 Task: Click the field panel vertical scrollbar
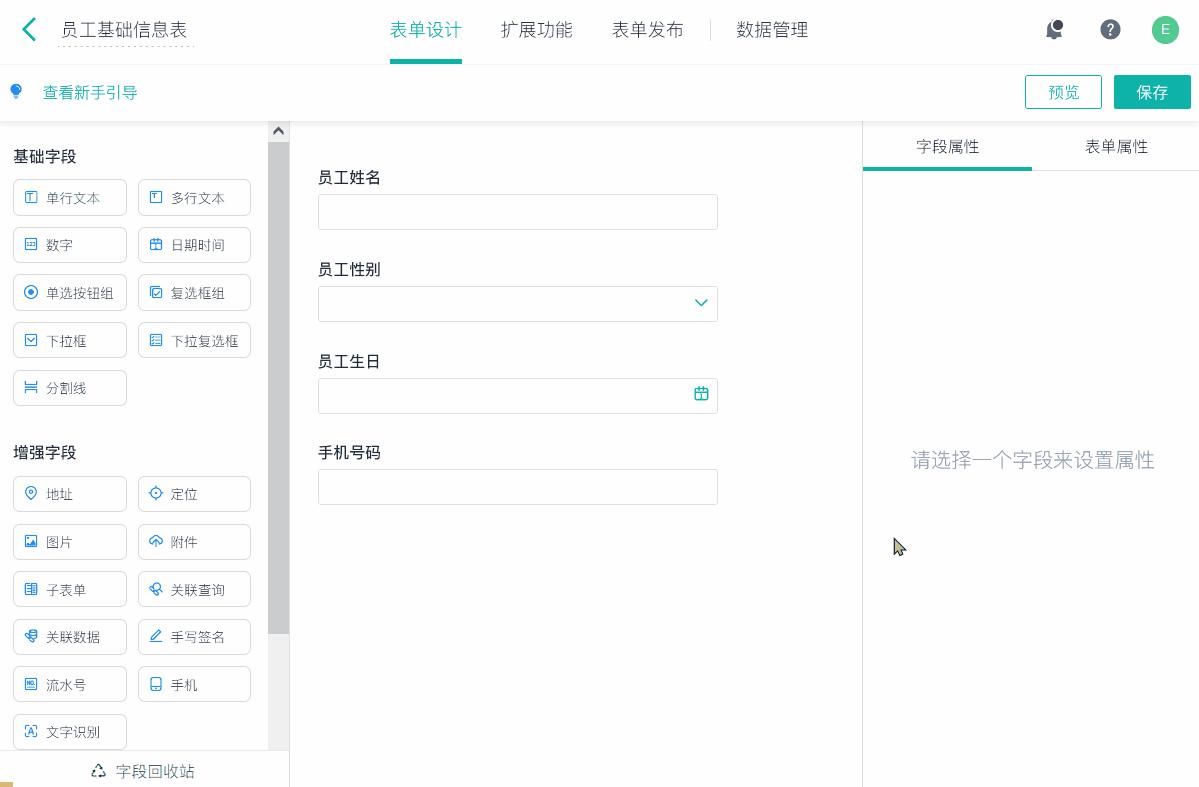pyautogui.click(x=278, y=388)
